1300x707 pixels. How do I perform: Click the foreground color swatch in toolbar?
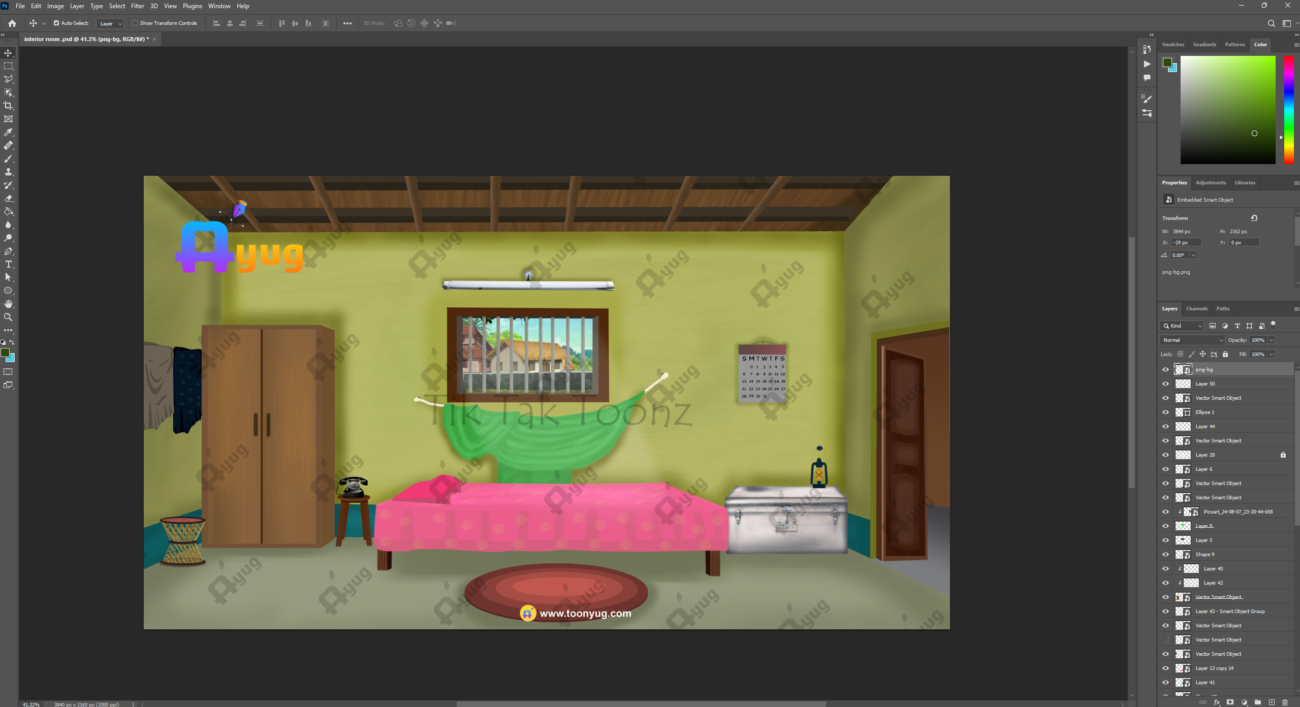[x=6, y=353]
